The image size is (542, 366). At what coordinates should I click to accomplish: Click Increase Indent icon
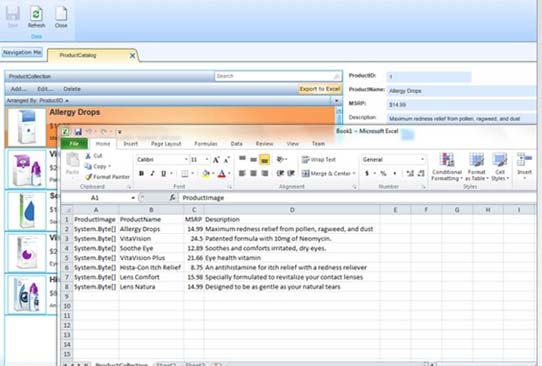291,173
